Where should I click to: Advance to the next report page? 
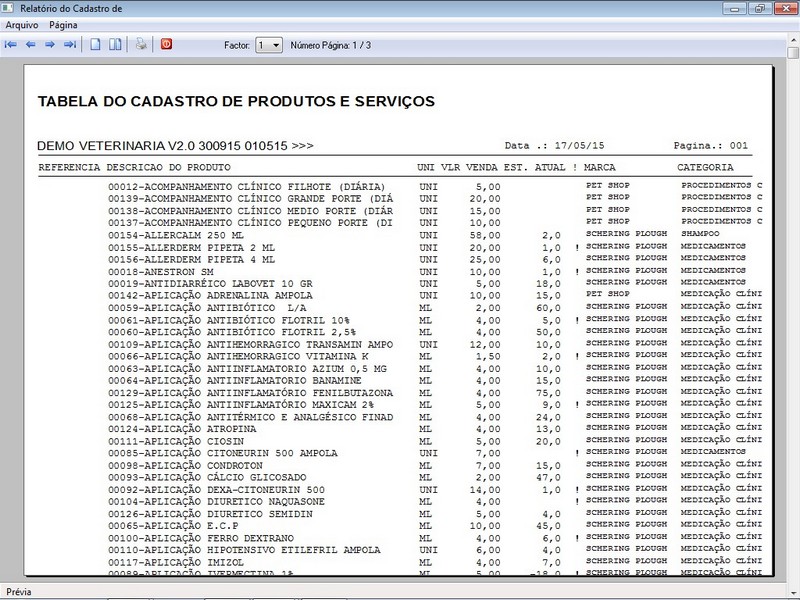pos(50,45)
